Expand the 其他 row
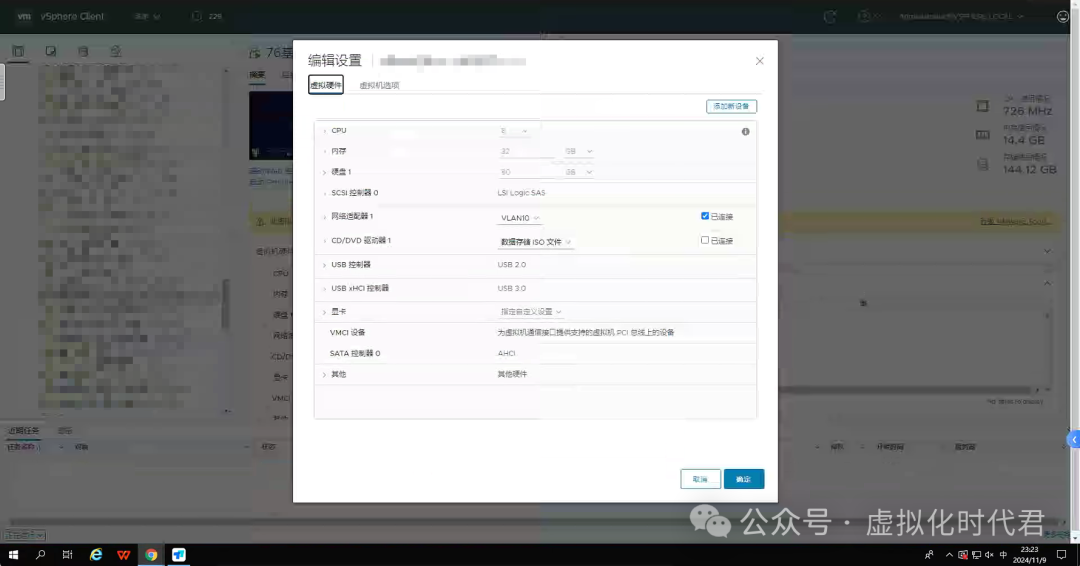This screenshot has width=1080, height=566. click(324, 375)
